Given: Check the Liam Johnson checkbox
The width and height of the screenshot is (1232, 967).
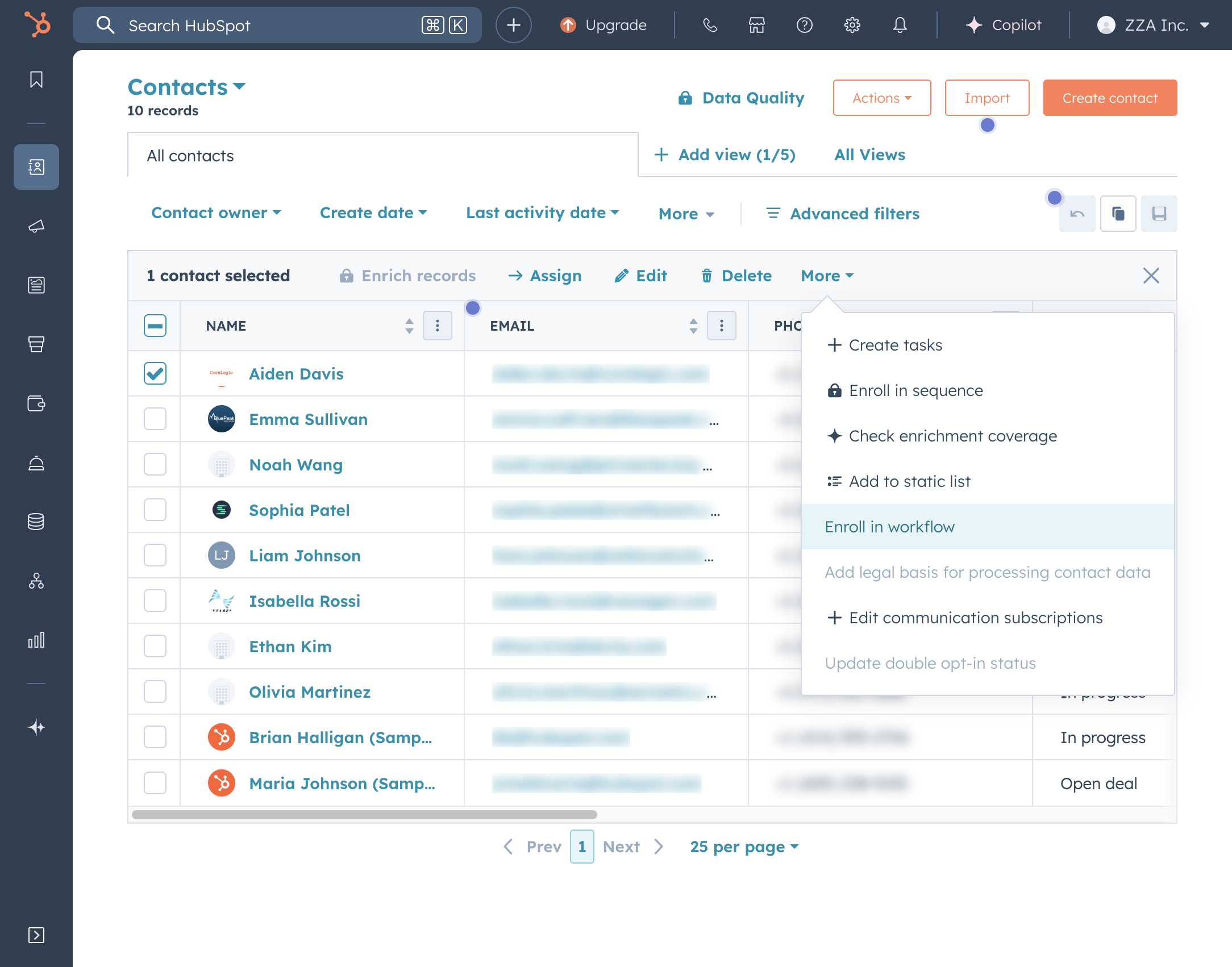Looking at the screenshot, I should [155, 555].
